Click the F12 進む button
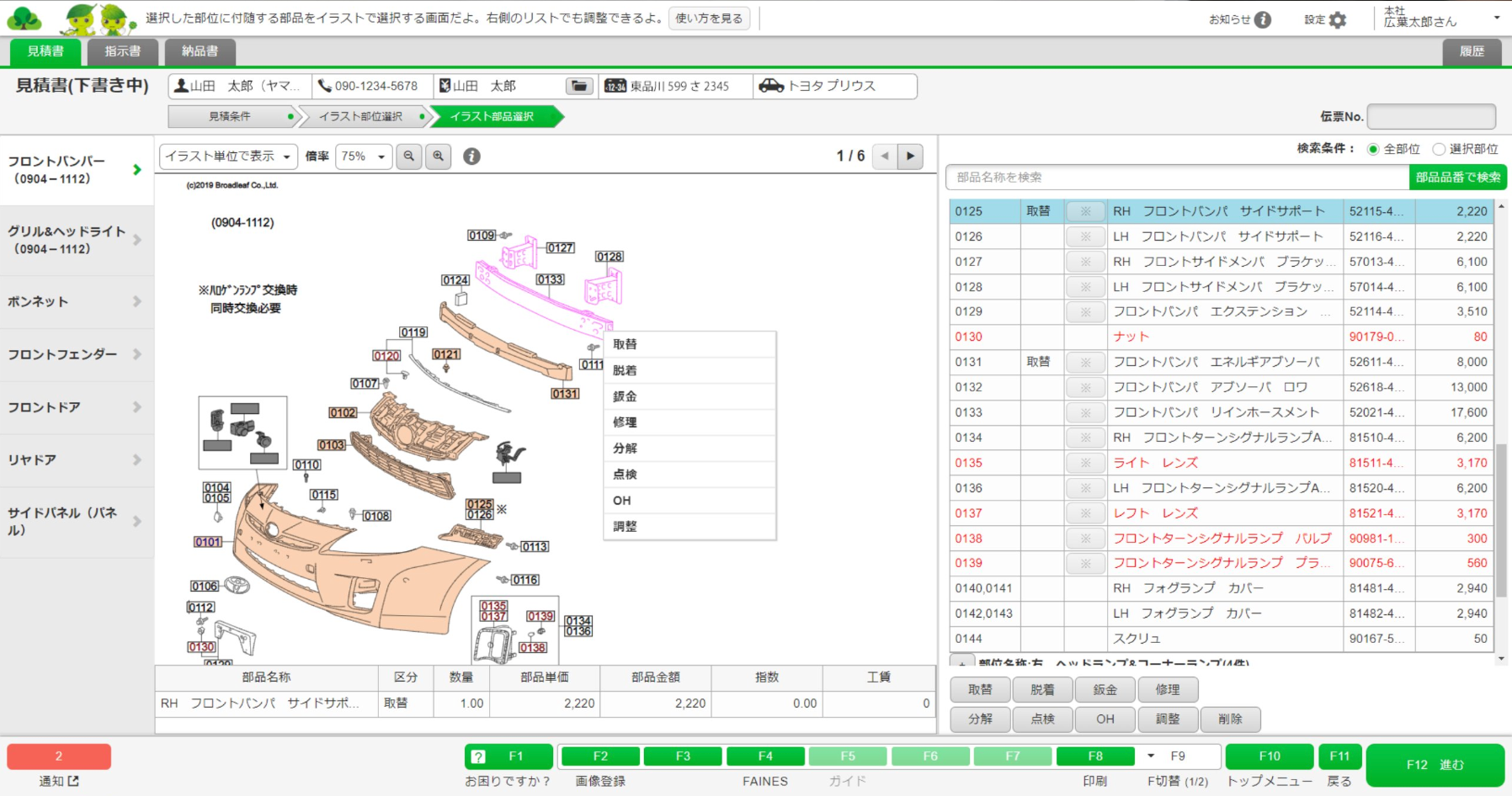 point(1435,765)
